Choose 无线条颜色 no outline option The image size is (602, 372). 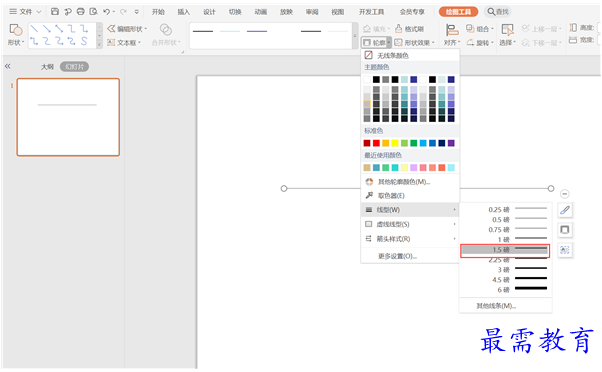coord(410,55)
